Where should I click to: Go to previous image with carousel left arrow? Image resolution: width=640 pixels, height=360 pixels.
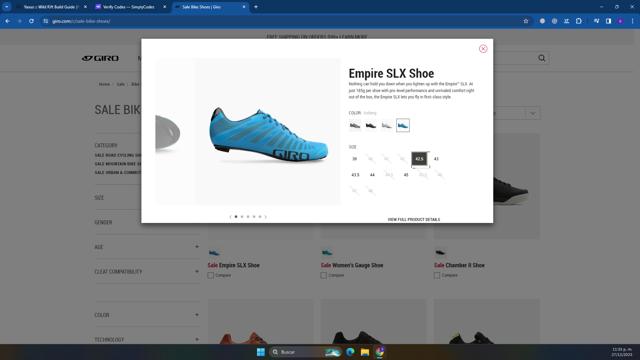click(x=230, y=217)
